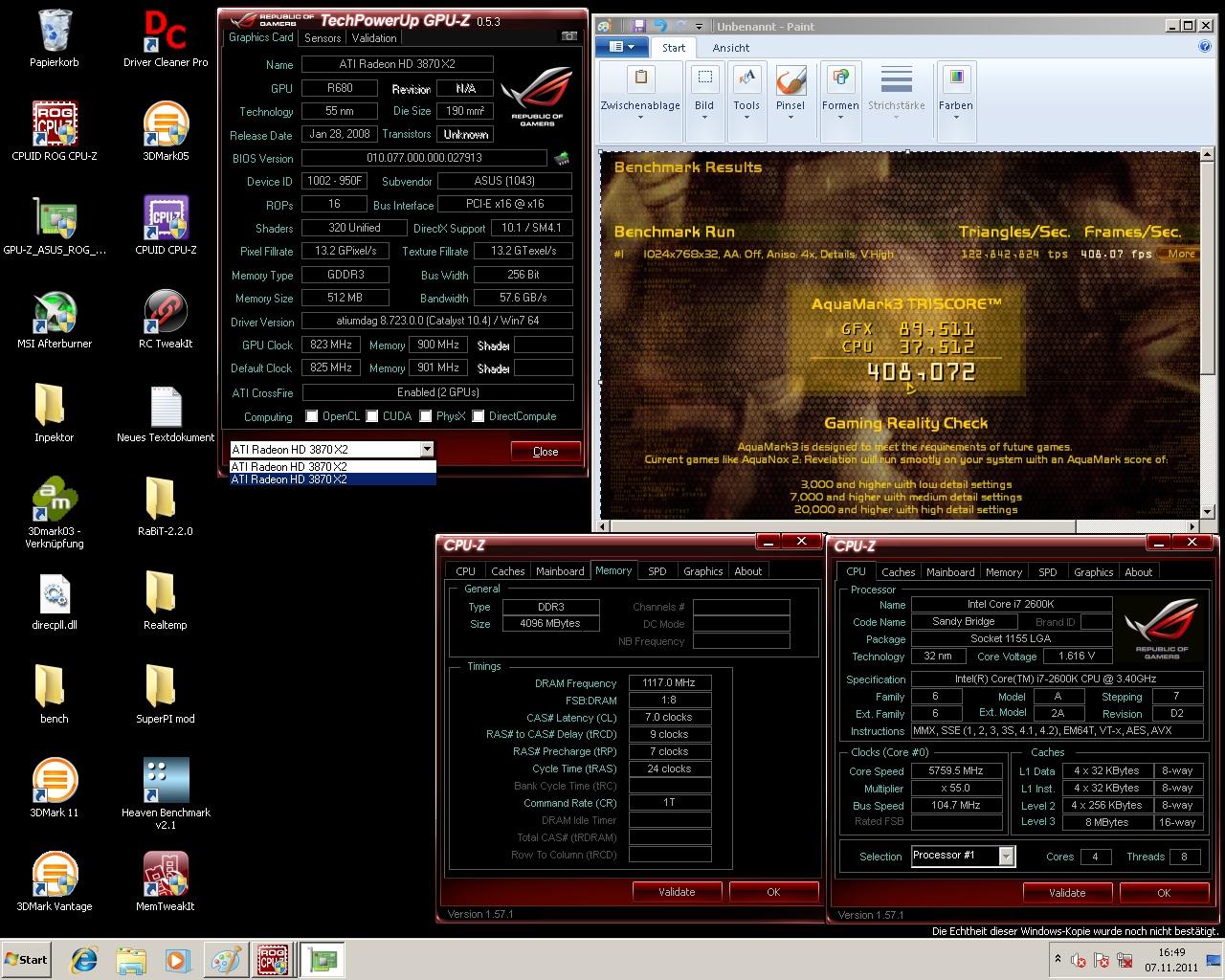The width and height of the screenshot is (1225, 980).
Task: Open the Papierkorb recycle bin icon
Action: 55,38
